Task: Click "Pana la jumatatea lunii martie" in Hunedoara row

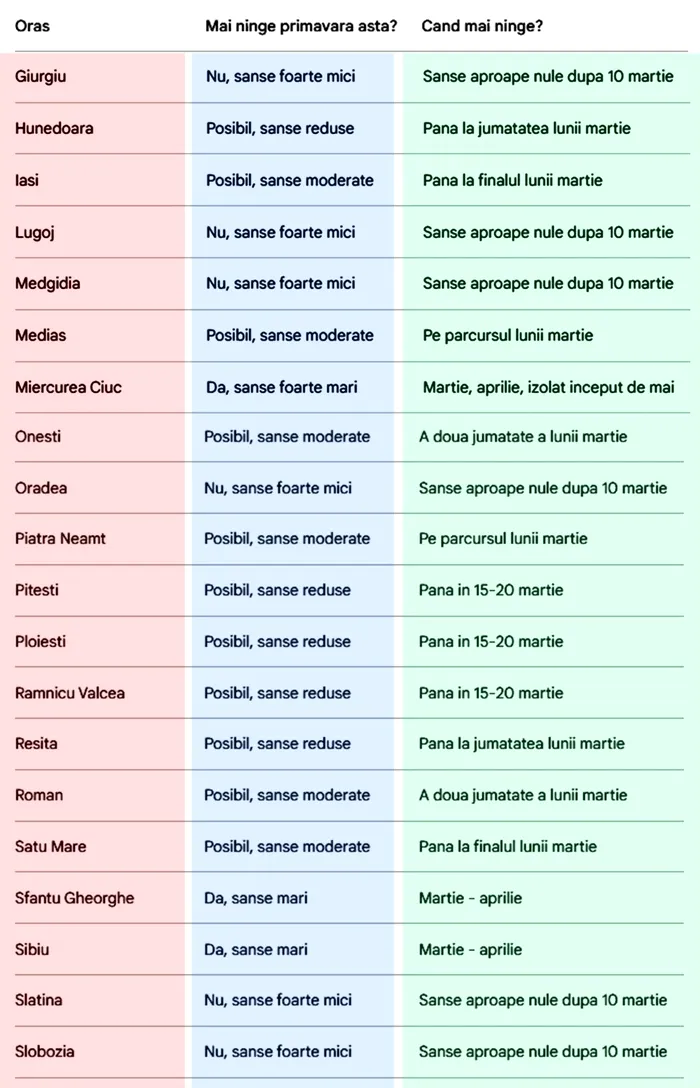Action: (526, 128)
